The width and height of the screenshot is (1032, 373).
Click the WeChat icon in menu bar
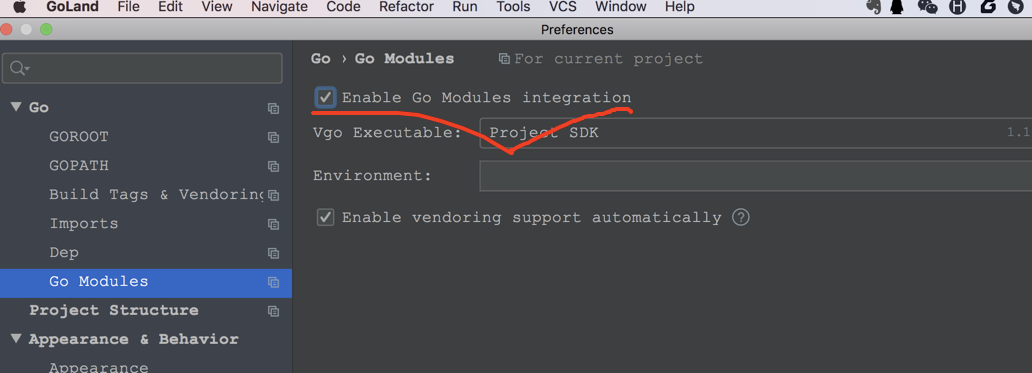point(927,7)
